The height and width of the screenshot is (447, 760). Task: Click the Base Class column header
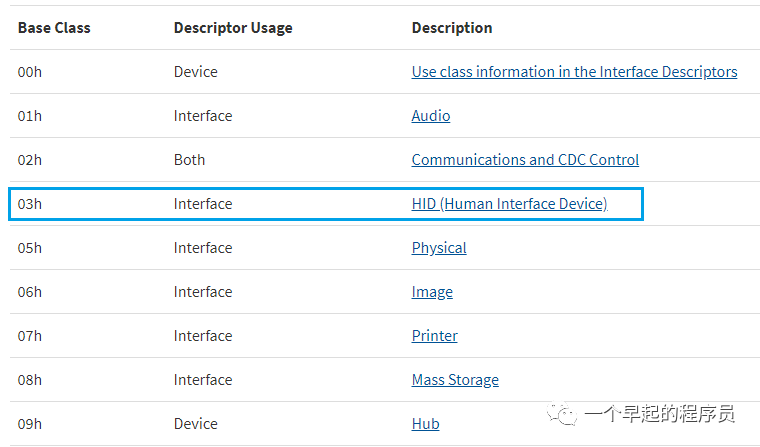[54, 28]
